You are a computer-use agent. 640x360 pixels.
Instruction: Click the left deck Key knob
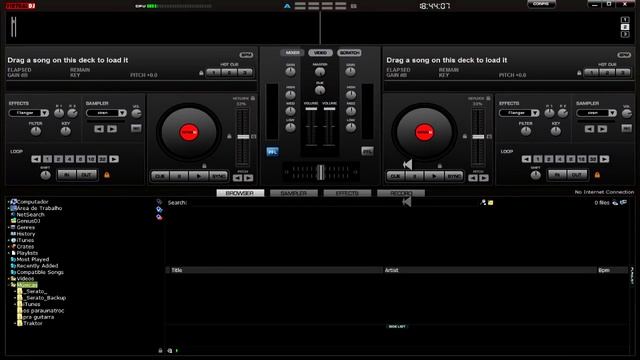(65, 131)
